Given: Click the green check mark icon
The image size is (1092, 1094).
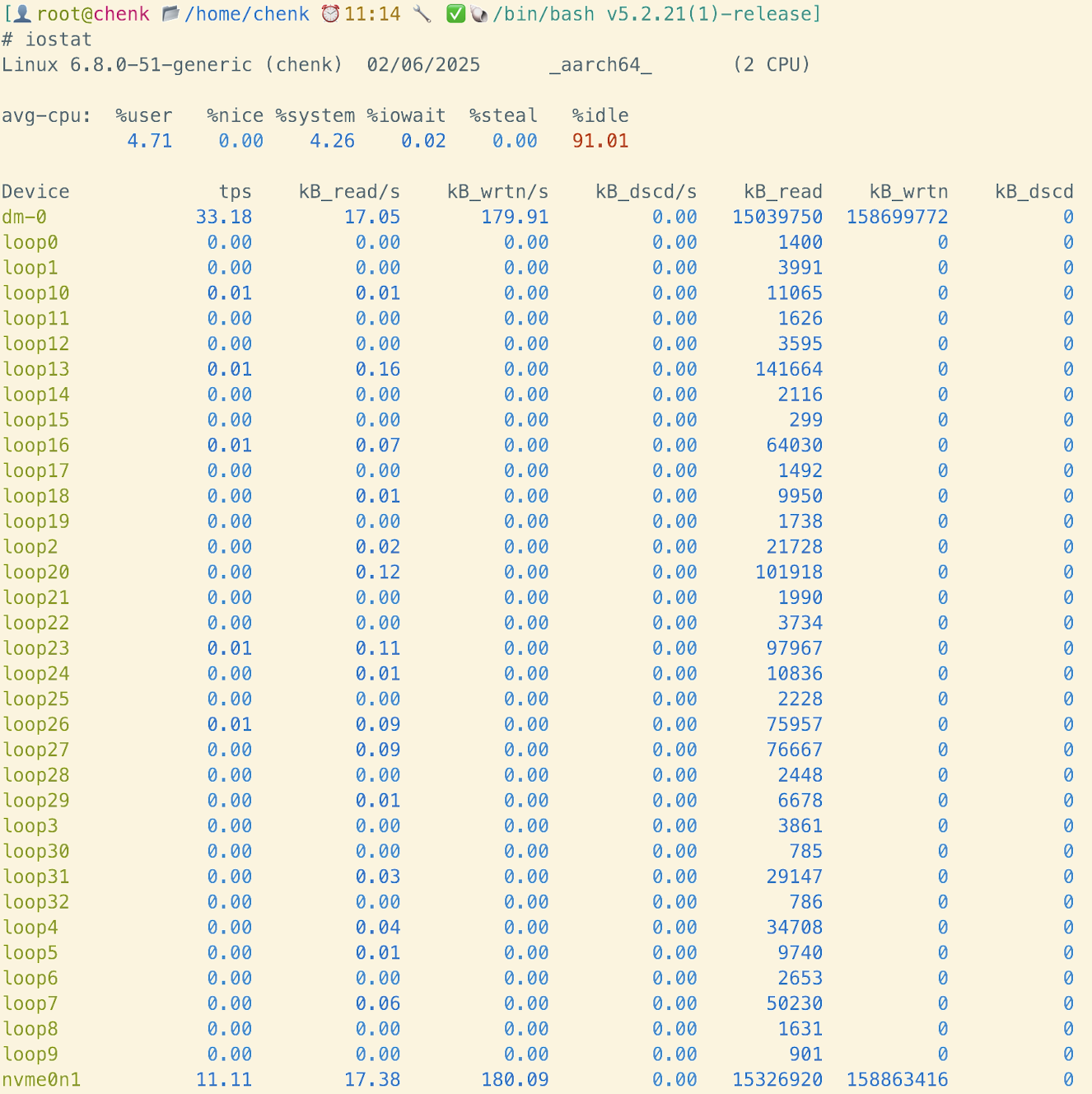Looking at the screenshot, I should 455,14.
